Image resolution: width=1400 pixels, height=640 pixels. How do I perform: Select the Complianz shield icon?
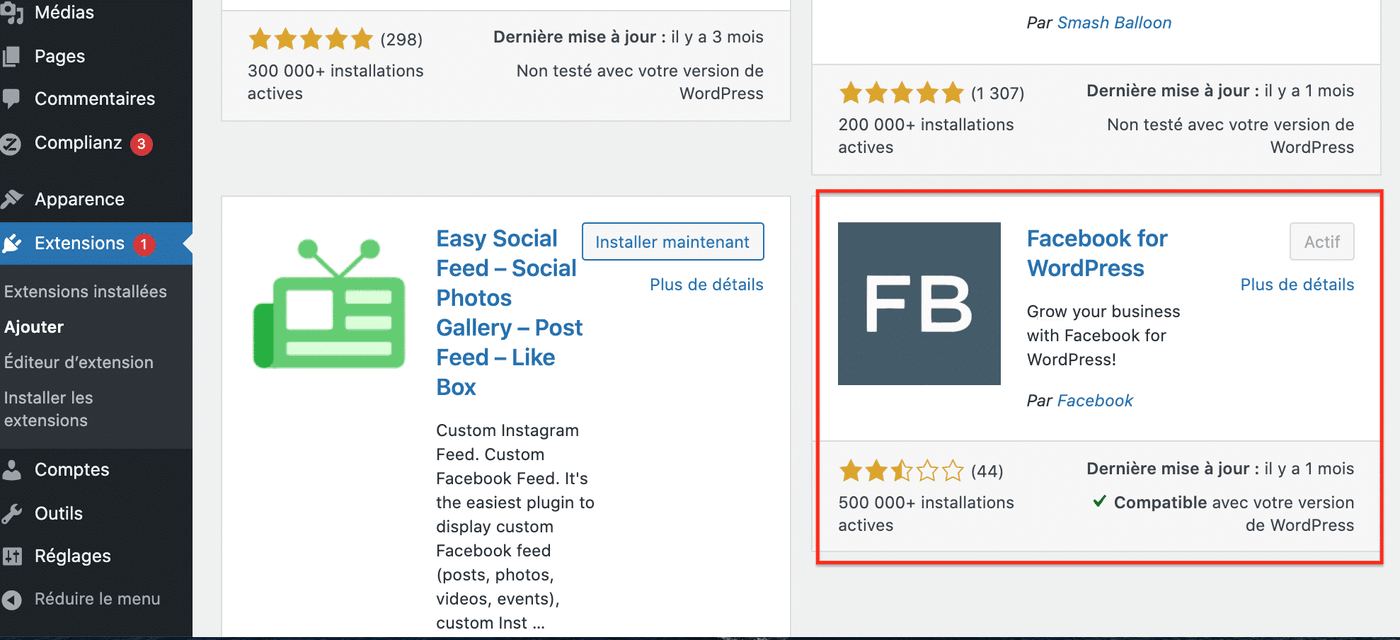tap(12, 143)
